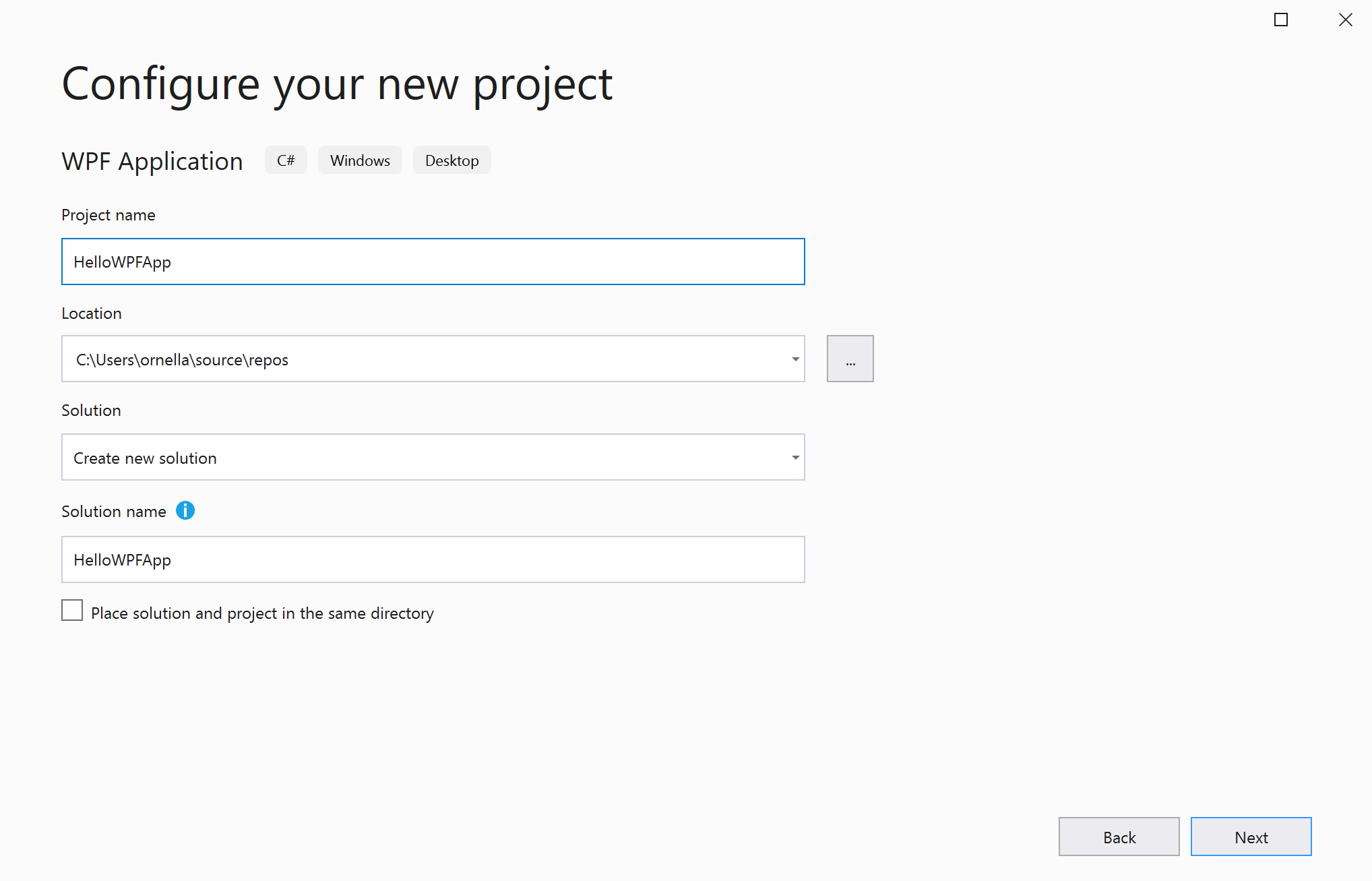
Task: Click the Windows platform tag
Action: (360, 160)
